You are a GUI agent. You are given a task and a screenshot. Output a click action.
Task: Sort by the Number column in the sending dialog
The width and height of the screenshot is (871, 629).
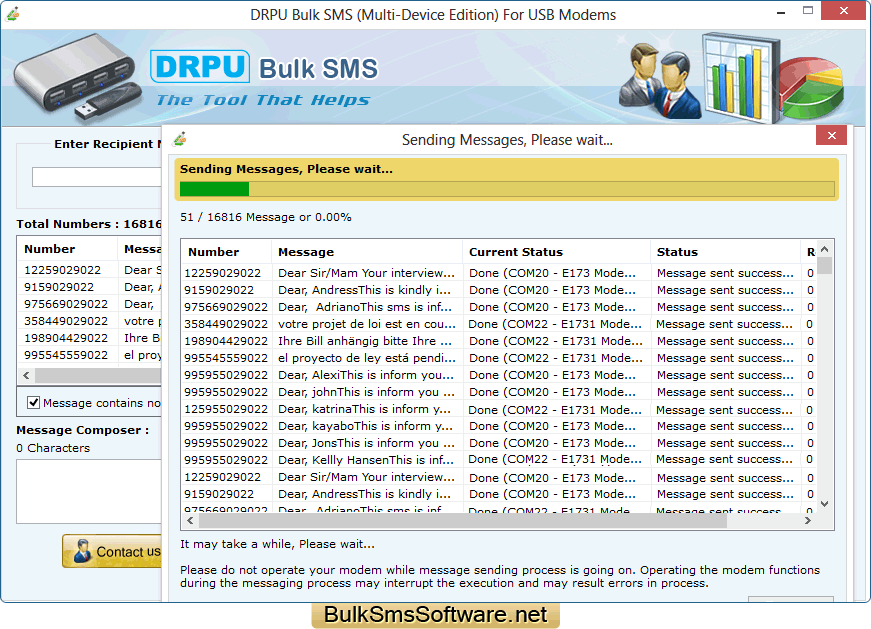pyautogui.click(x=226, y=252)
